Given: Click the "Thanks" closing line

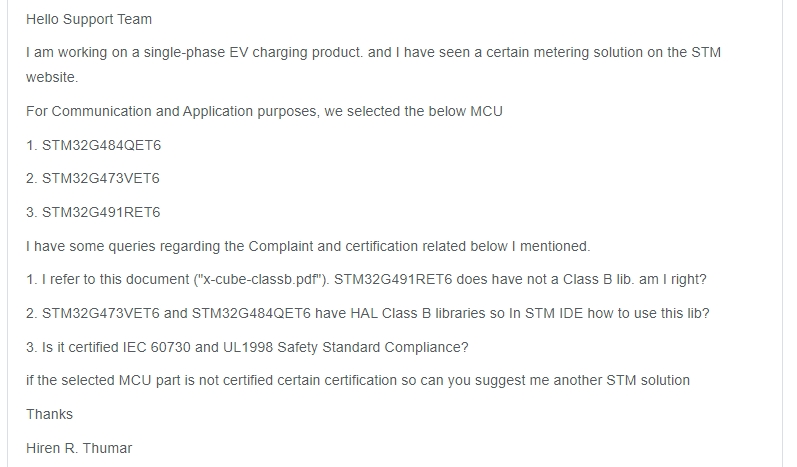Looking at the screenshot, I should pos(49,414).
